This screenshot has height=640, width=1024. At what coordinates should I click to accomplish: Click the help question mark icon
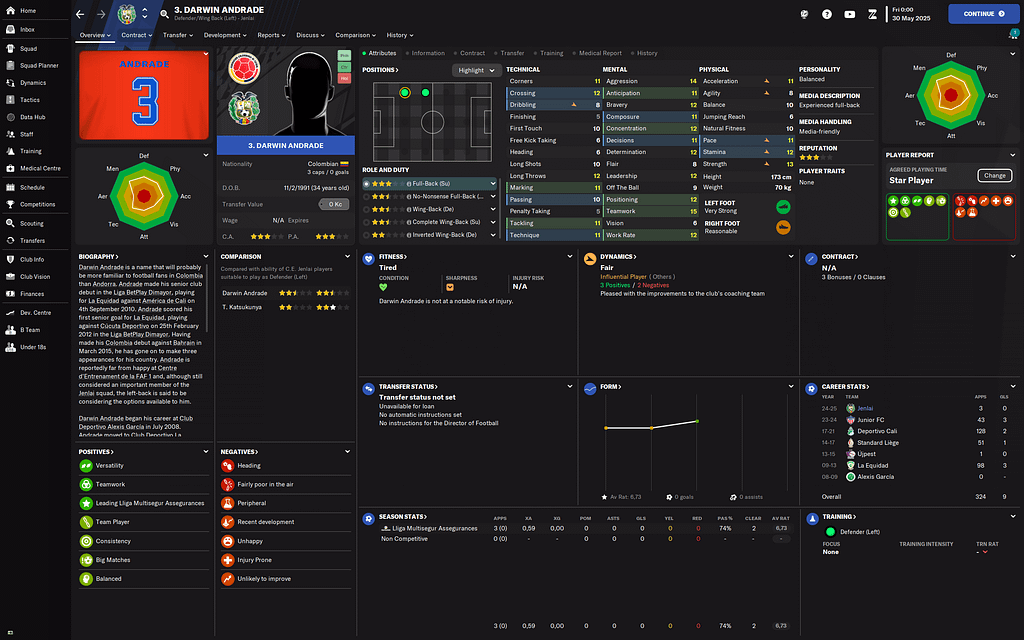click(827, 14)
